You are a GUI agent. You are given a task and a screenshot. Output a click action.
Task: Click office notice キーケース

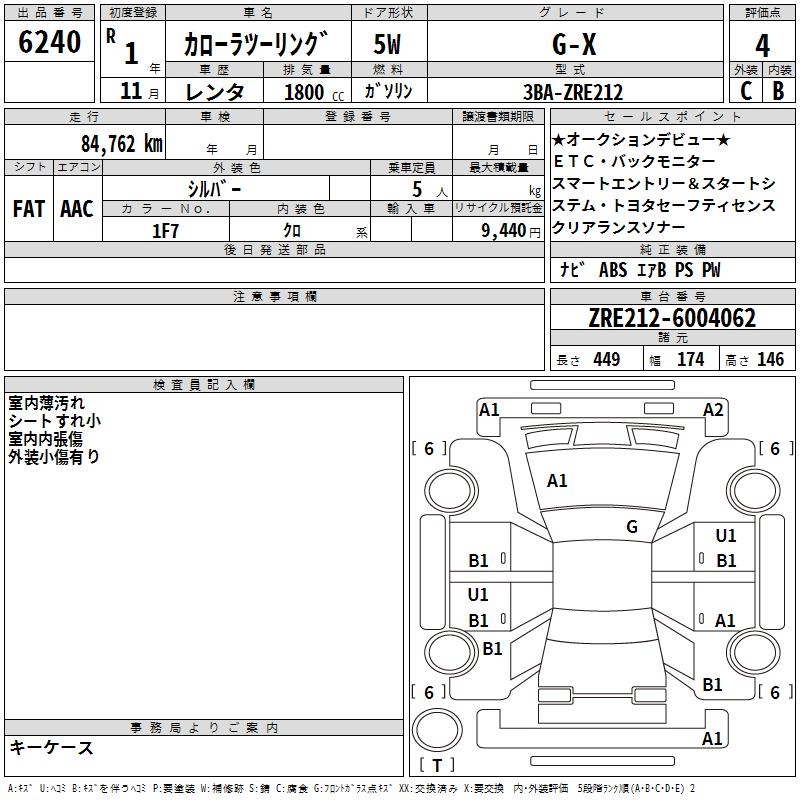(52, 747)
